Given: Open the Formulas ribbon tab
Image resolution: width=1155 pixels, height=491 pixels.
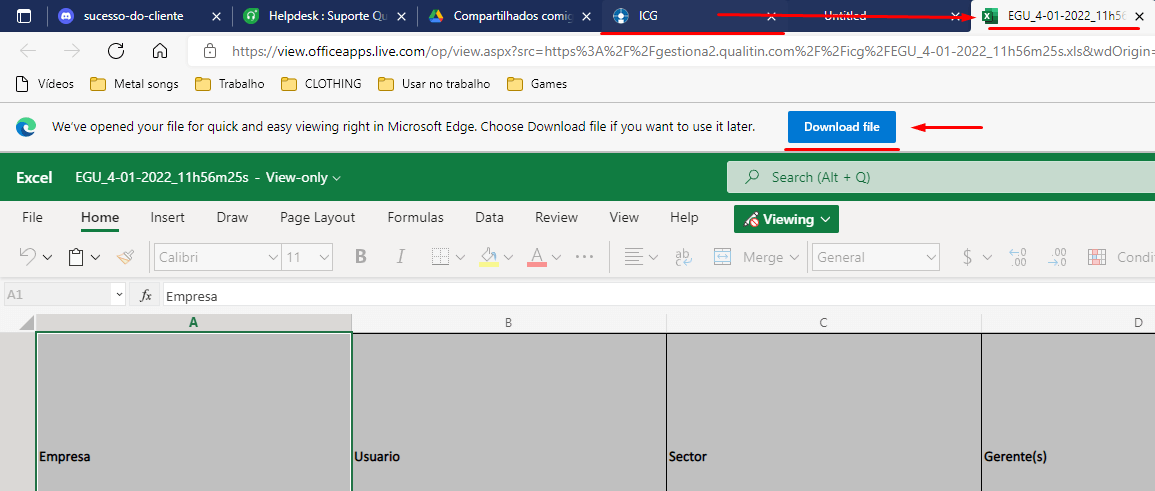Looking at the screenshot, I should tap(415, 217).
